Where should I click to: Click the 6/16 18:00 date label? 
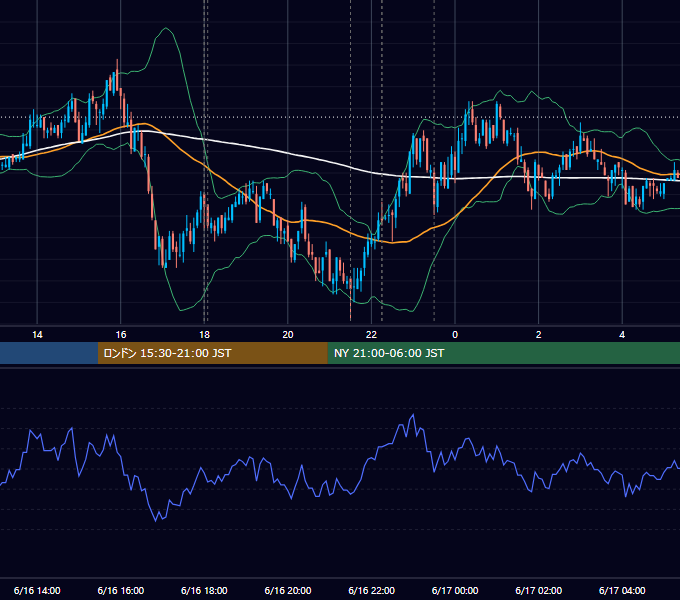[x=204, y=590]
